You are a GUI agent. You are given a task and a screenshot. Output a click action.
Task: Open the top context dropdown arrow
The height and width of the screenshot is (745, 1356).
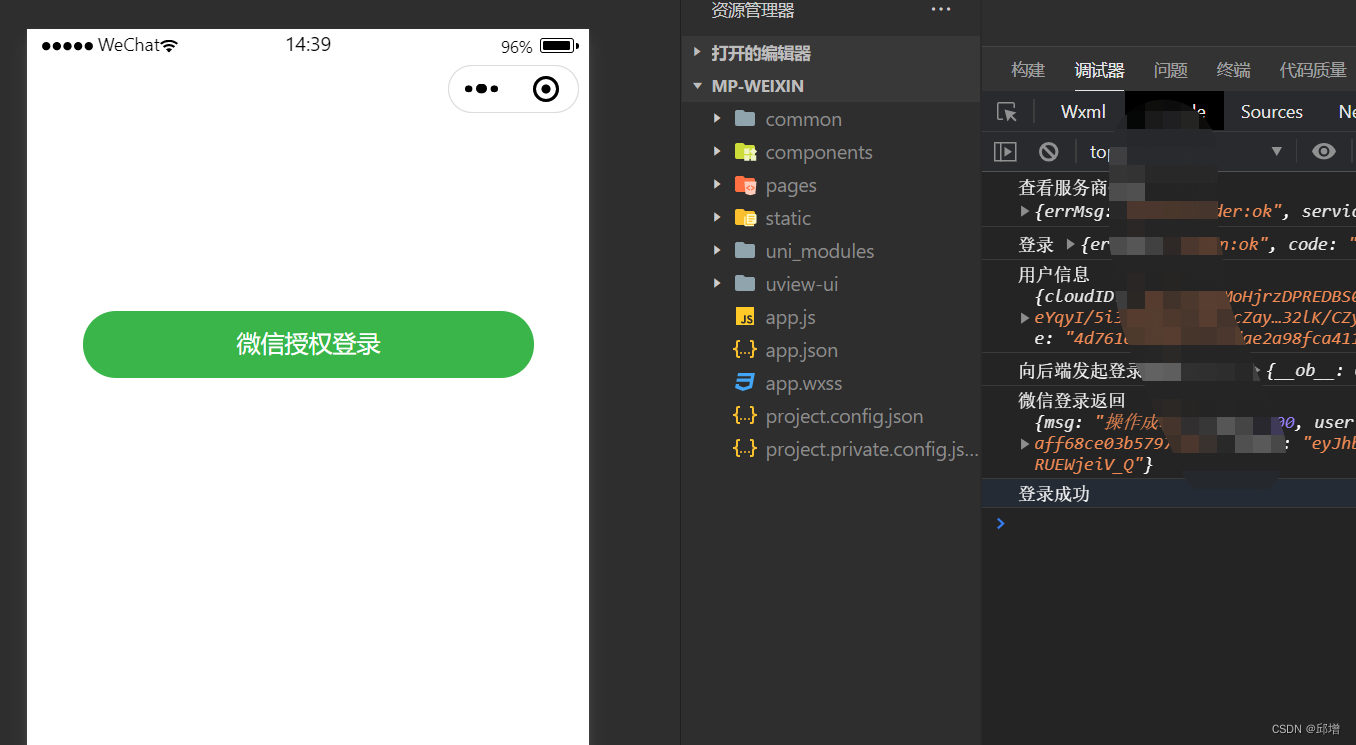pos(1276,152)
